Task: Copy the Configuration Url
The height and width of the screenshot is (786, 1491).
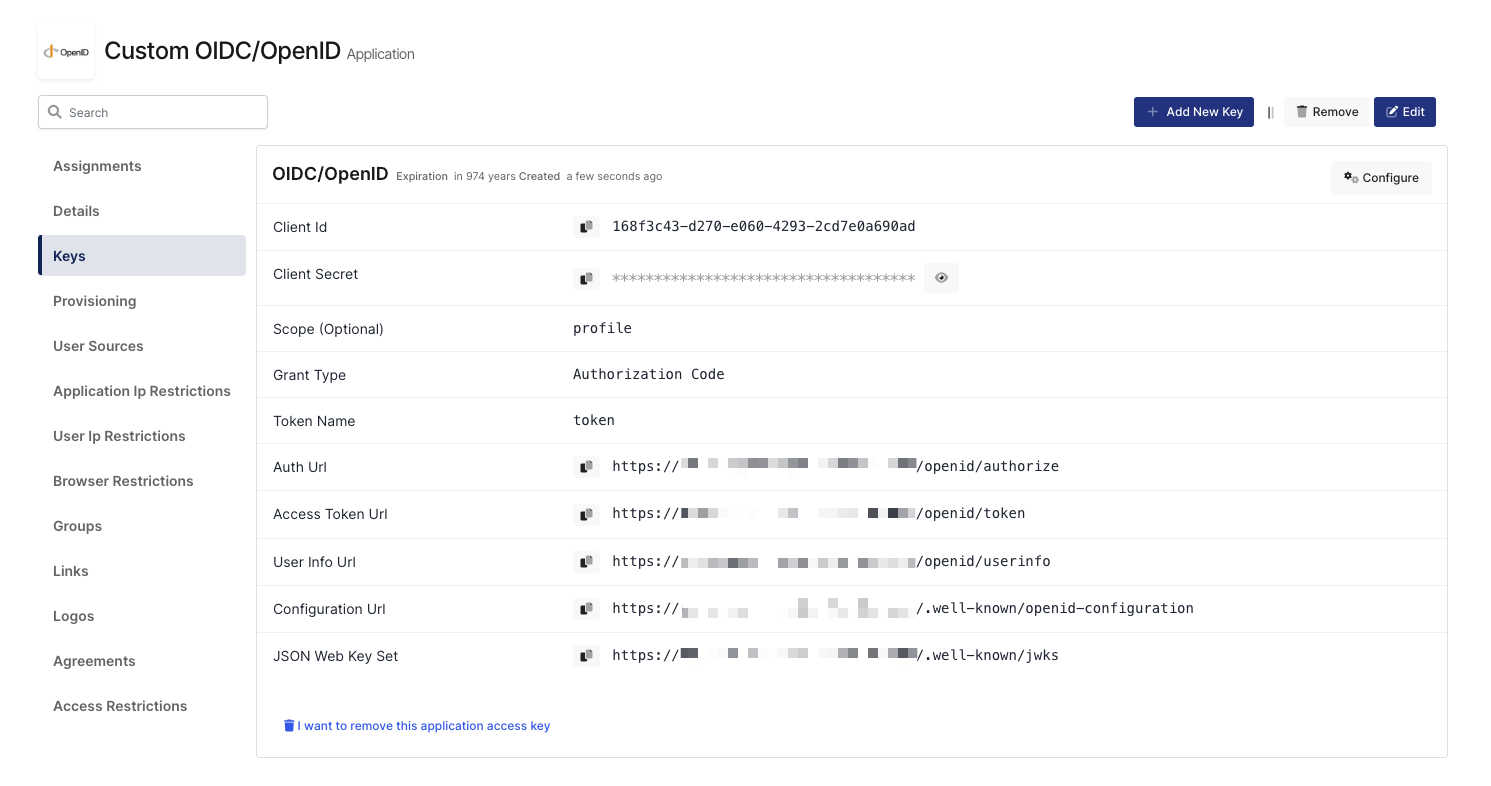Action: [587, 609]
